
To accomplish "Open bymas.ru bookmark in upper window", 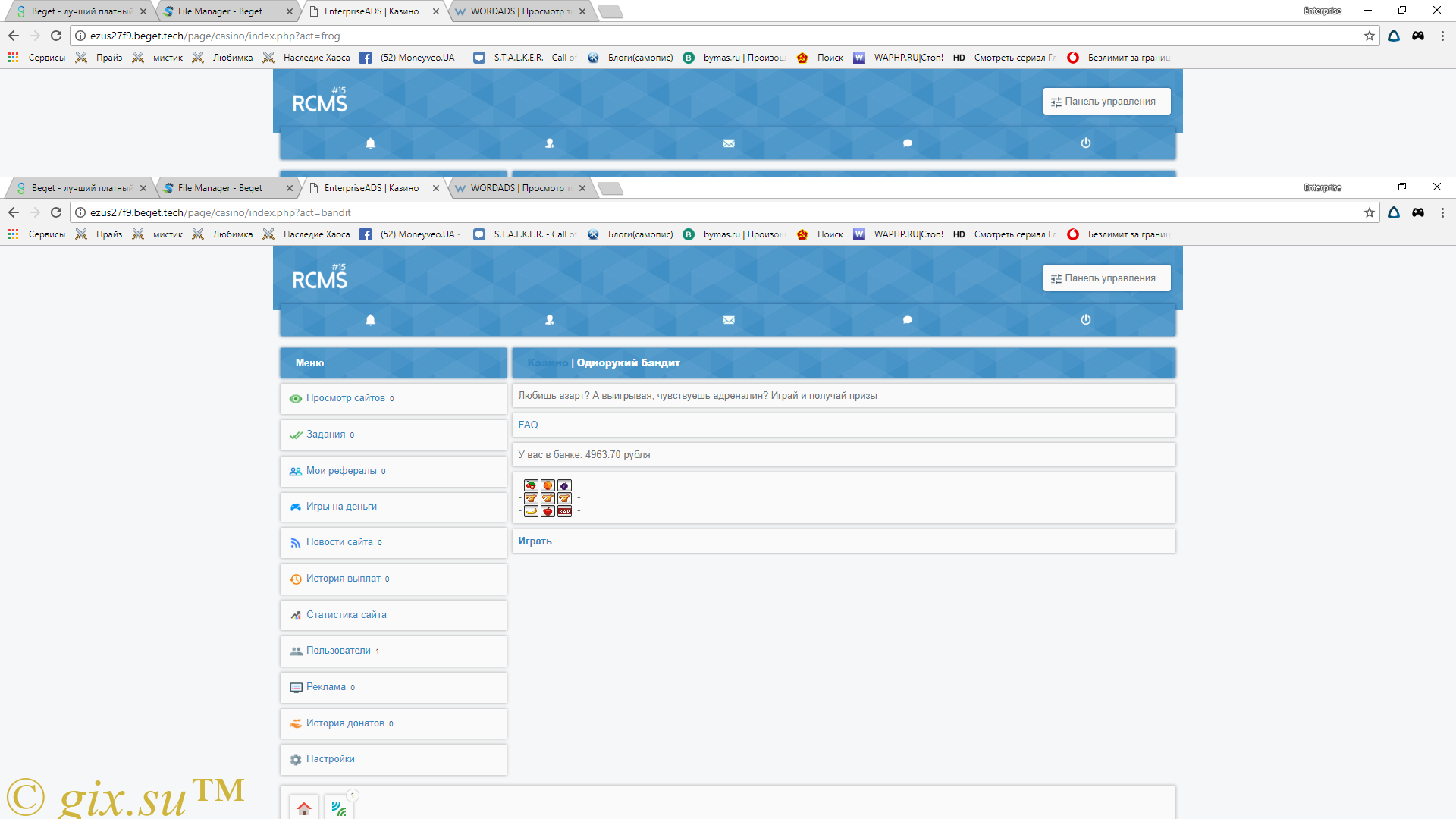I will pyautogui.click(x=735, y=58).
